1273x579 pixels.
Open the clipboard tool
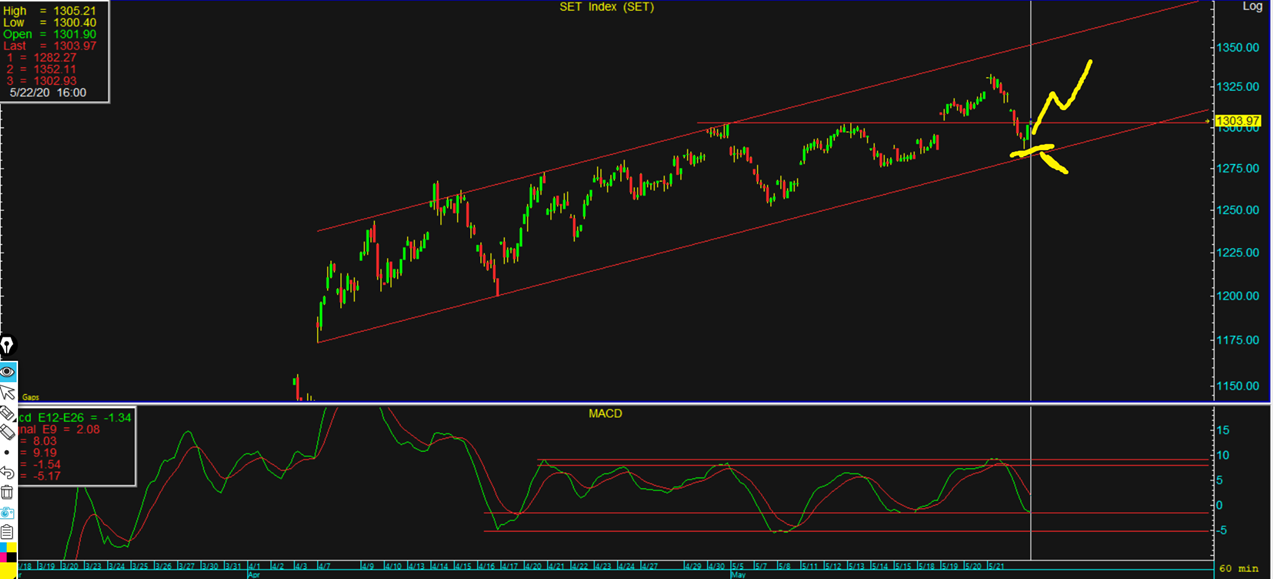coord(7,531)
